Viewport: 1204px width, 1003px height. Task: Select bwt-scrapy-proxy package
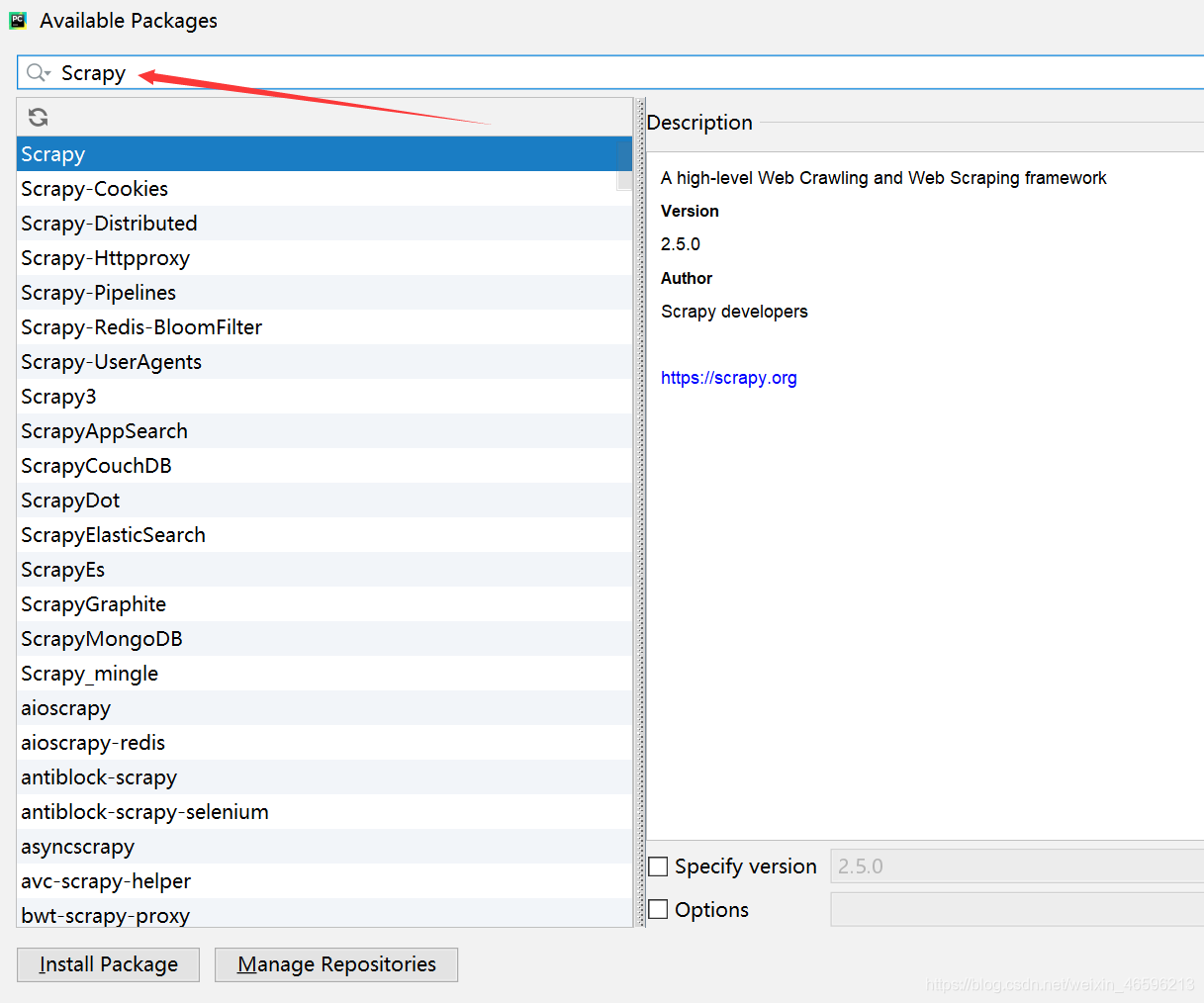tap(324, 913)
